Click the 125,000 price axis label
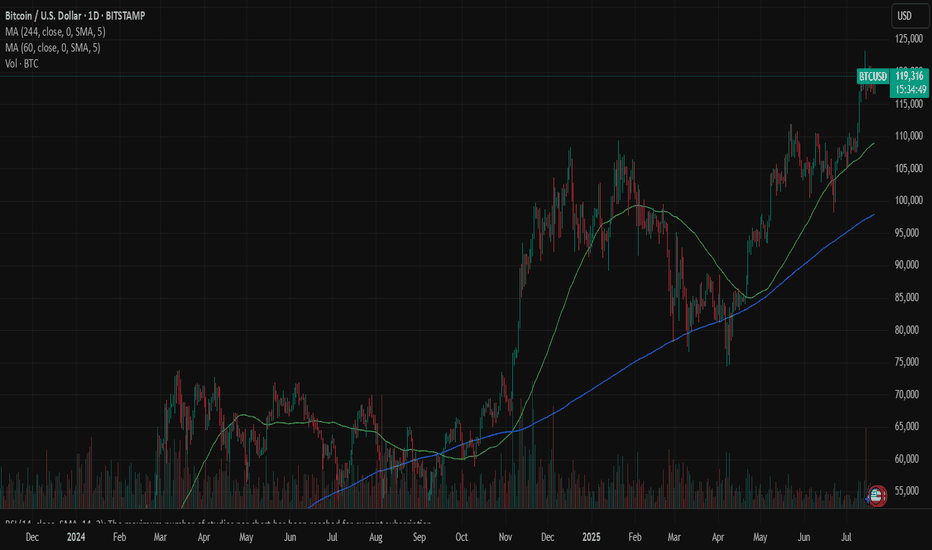Screen dimensions: 932x550 coord(909,39)
